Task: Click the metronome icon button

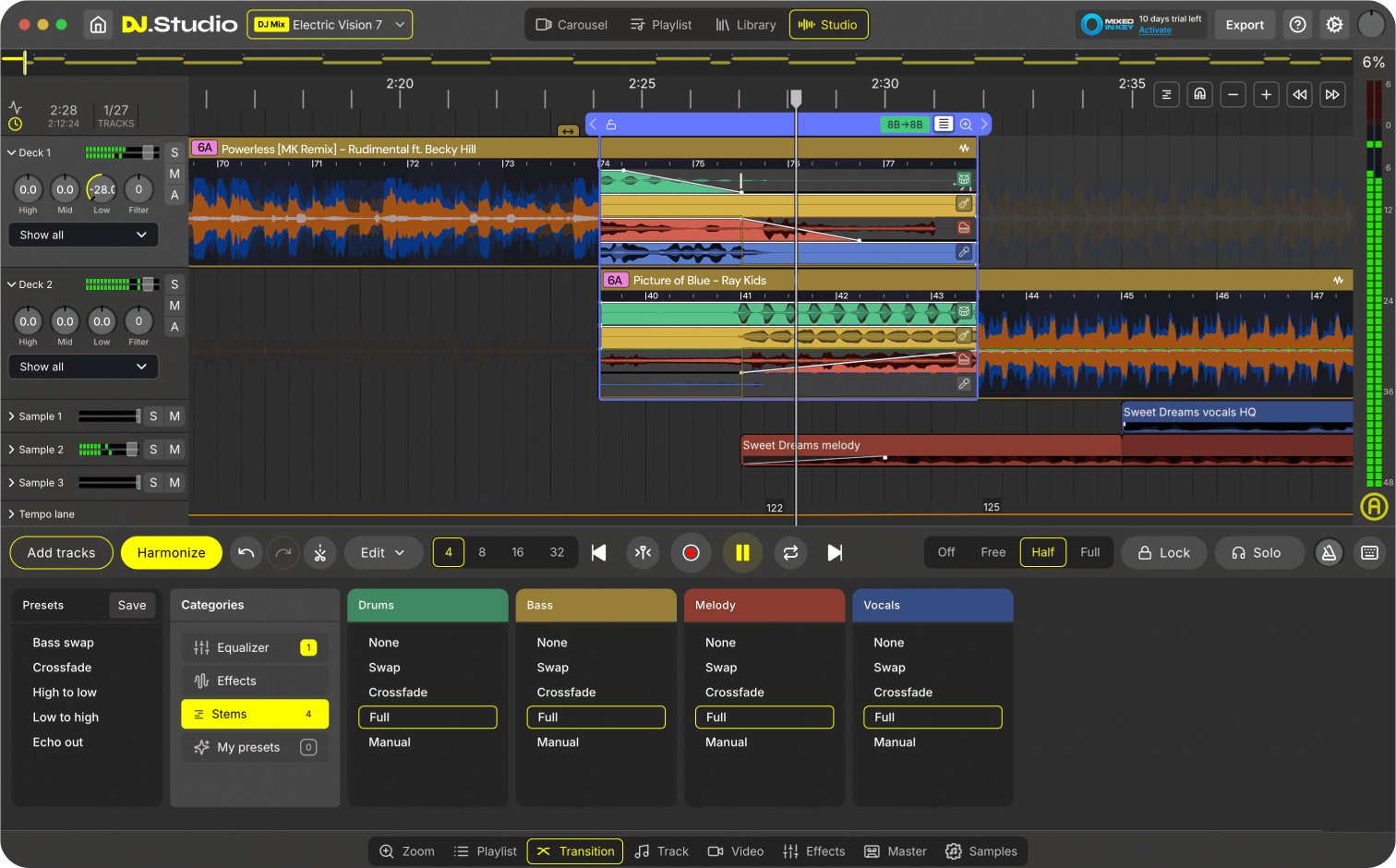Action: pos(1329,552)
